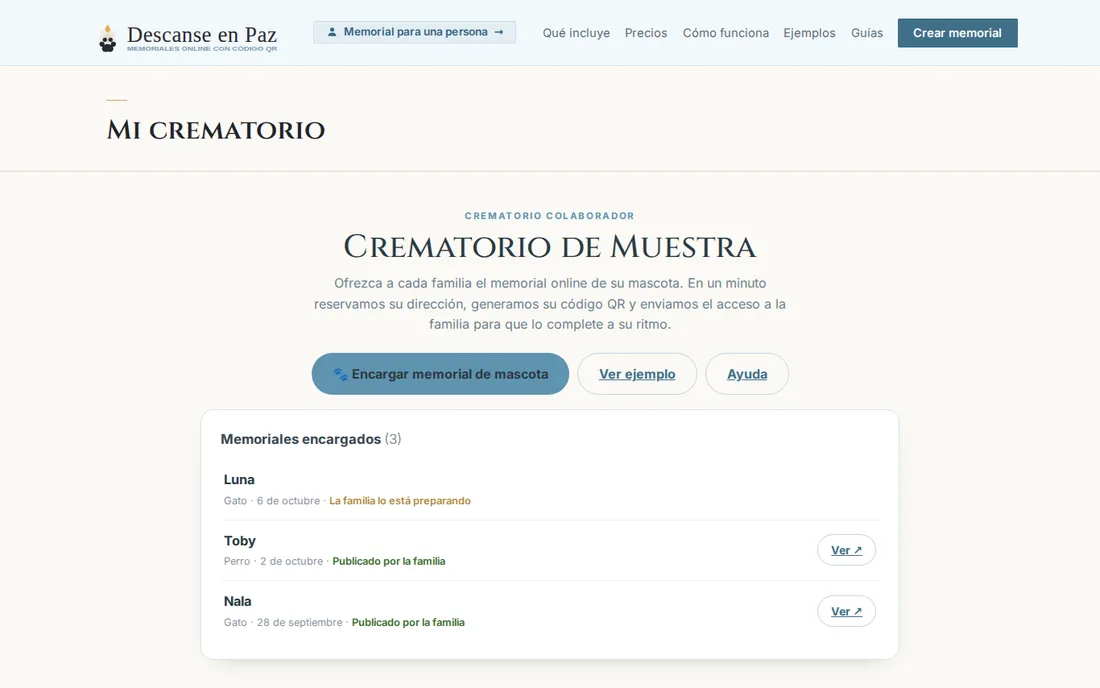Select the Nala memorial name

[238, 601]
